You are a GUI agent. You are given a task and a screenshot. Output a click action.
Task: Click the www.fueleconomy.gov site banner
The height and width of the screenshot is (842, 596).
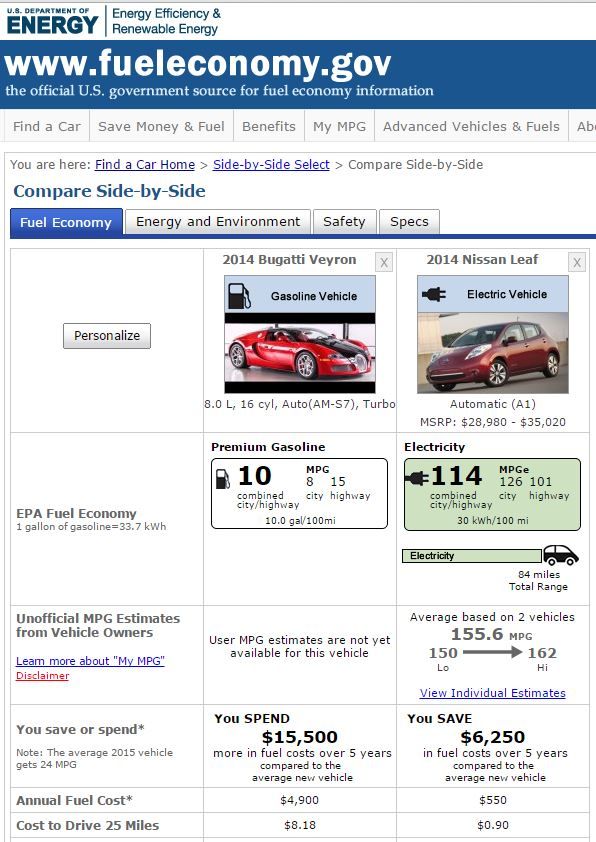298,74
